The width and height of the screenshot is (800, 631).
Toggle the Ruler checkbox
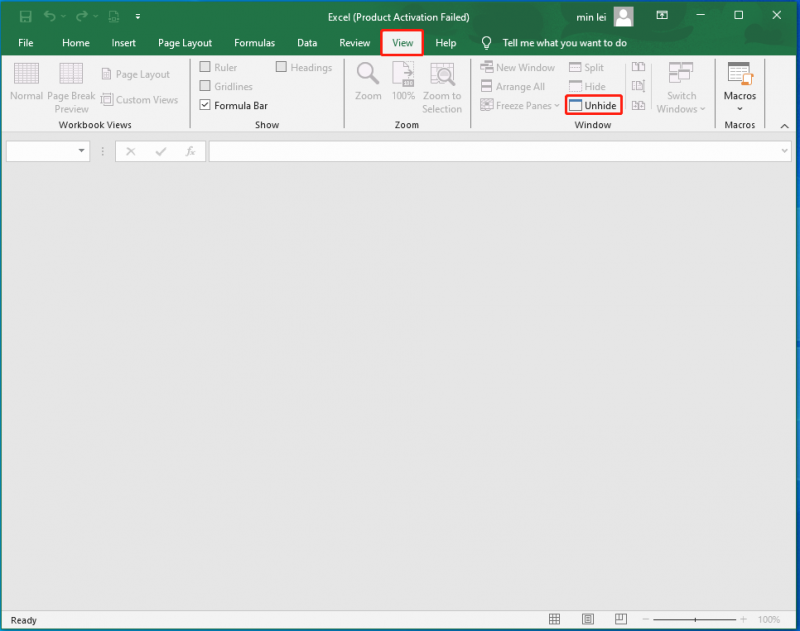(x=205, y=67)
